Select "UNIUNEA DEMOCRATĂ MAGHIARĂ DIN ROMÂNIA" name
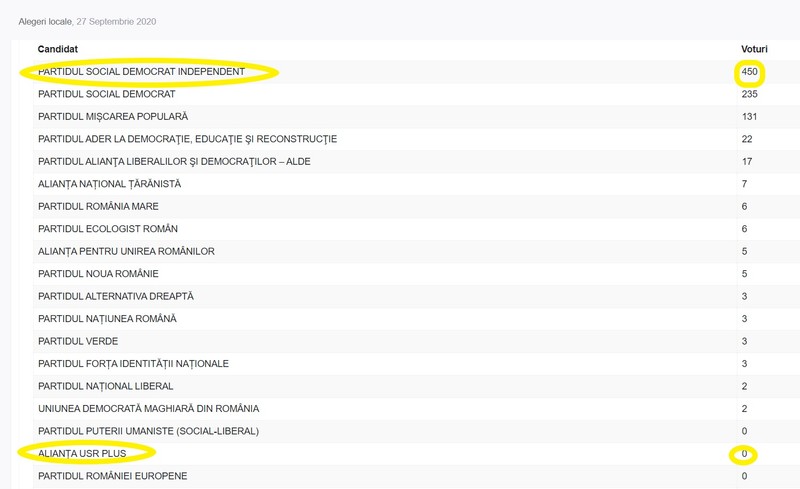This screenshot has width=800, height=489. tap(148, 408)
